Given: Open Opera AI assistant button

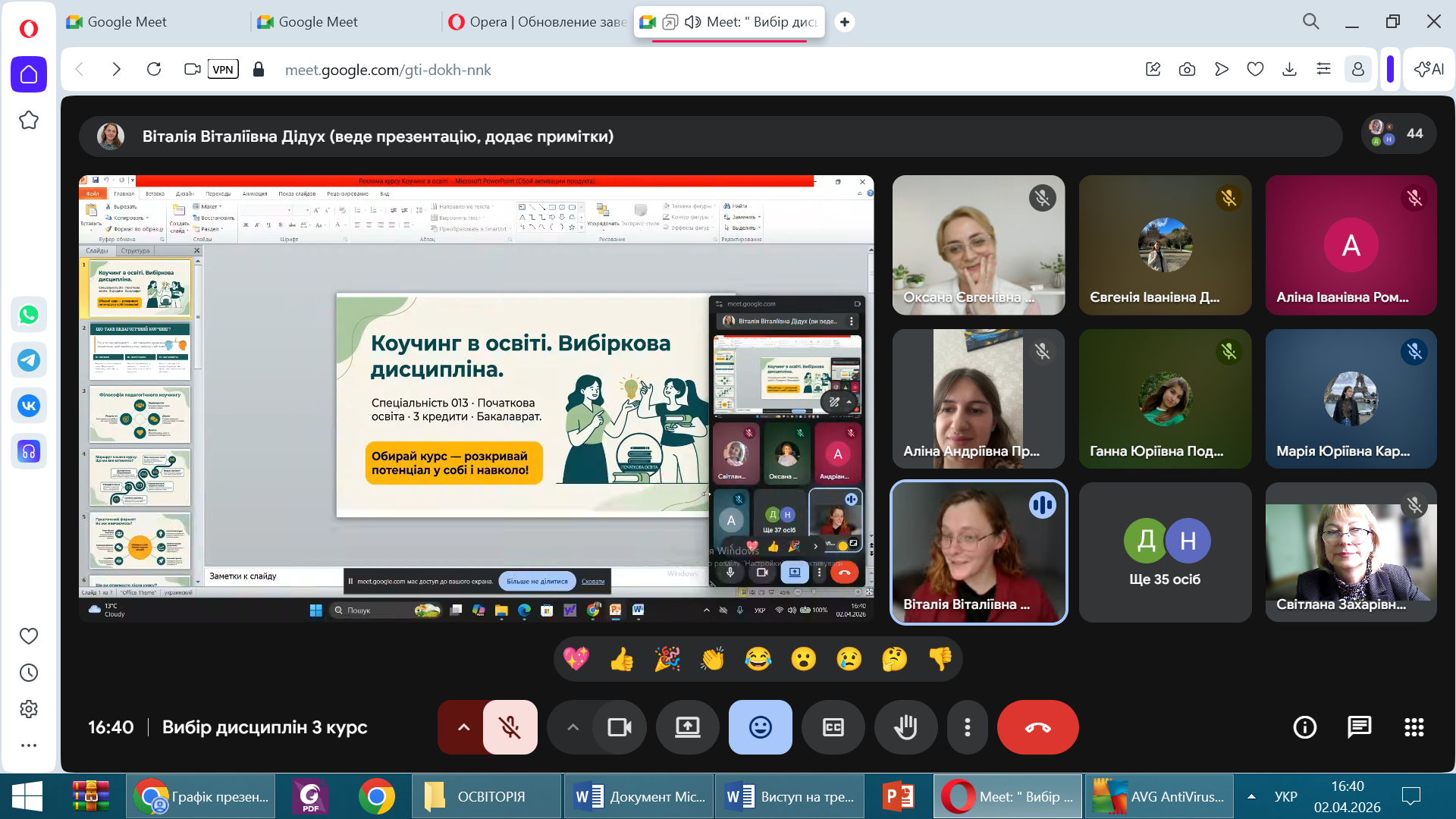Looking at the screenshot, I should click(1429, 70).
